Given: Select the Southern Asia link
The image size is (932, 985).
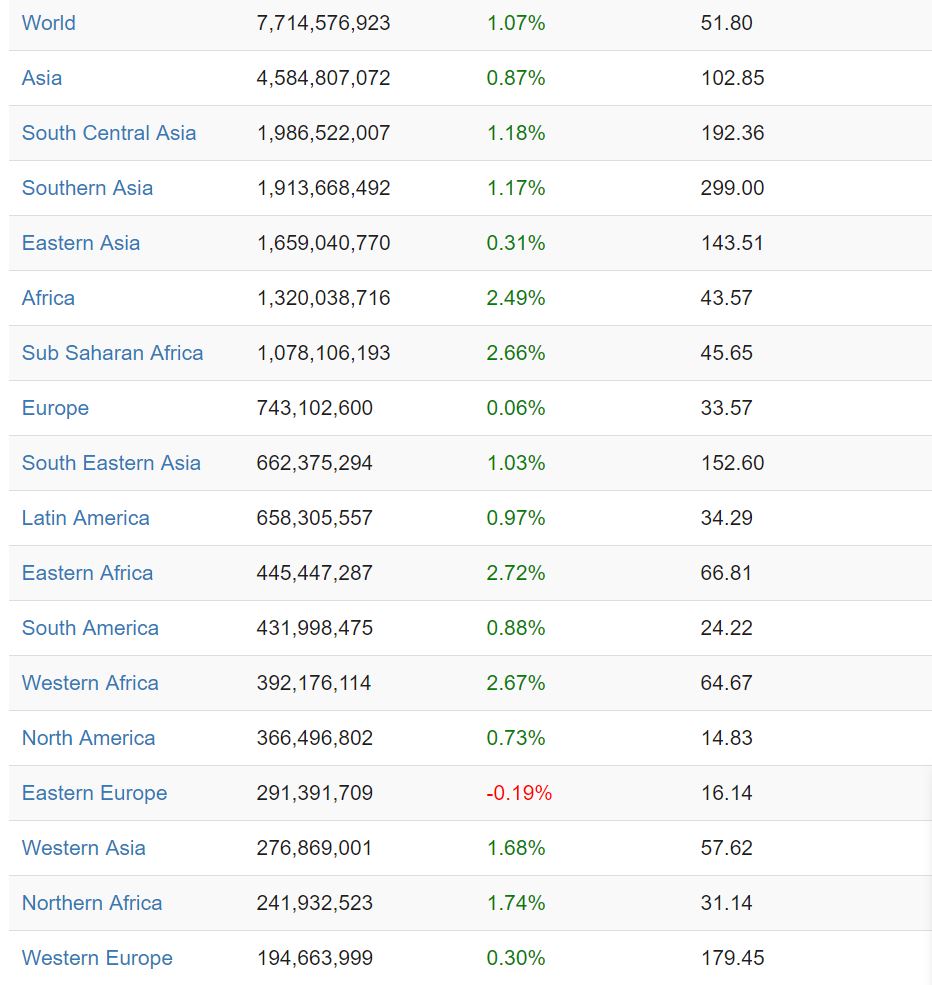Looking at the screenshot, I should point(87,188).
